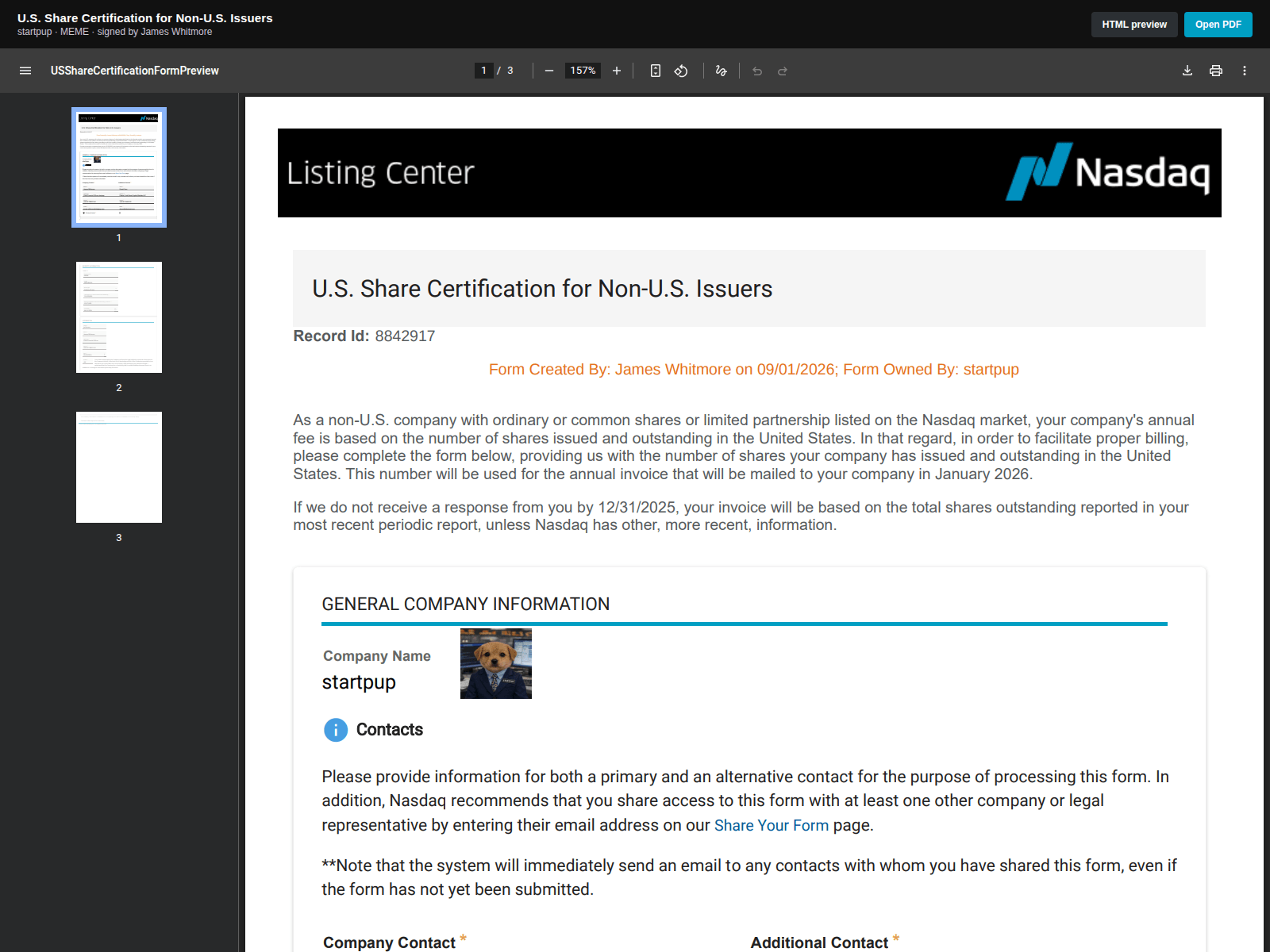Click the Nasdaq logo in banner
1270x952 pixels.
(x=1108, y=171)
